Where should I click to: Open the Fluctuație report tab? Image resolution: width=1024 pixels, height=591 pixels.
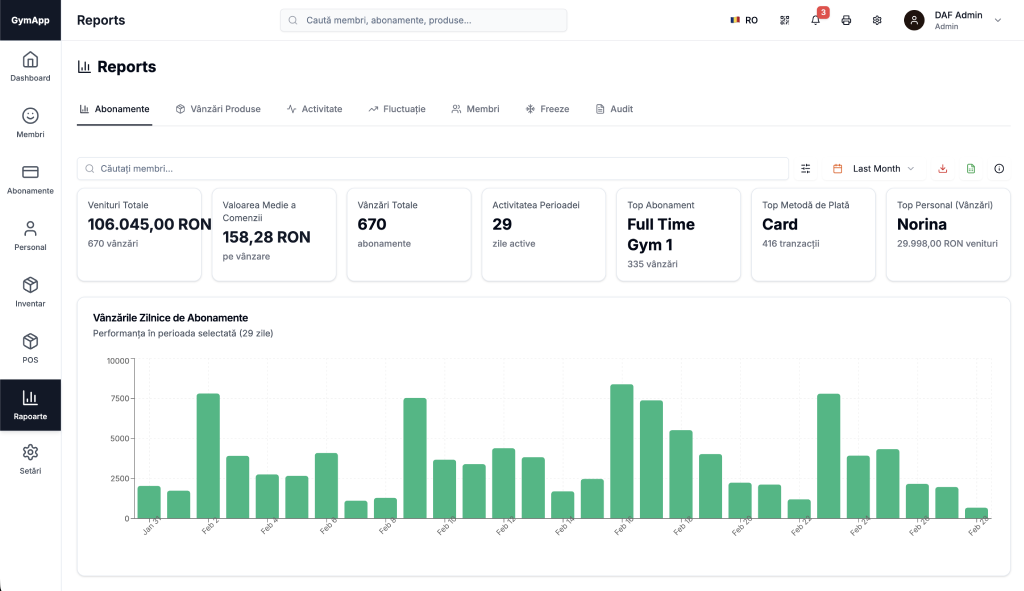point(397,108)
